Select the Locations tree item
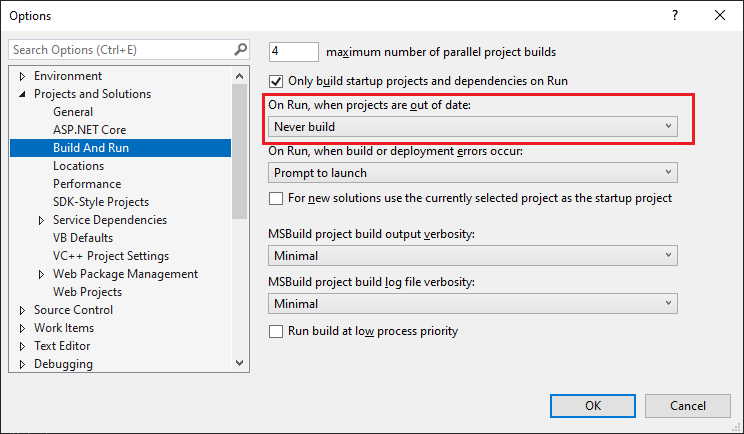Image resolution: width=744 pixels, height=434 pixels. point(78,166)
